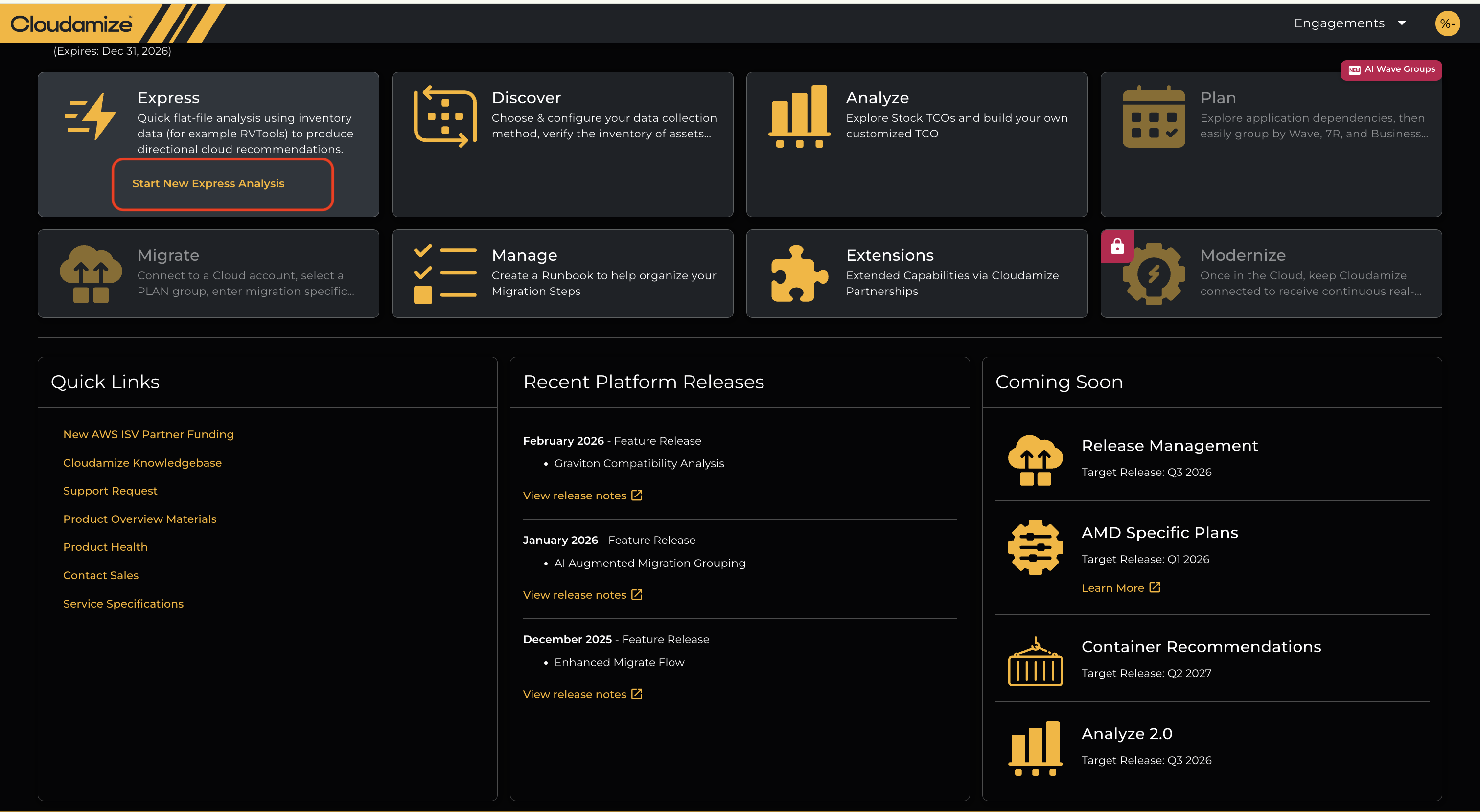Click external link icon for January release notes
The width and height of the screenshot is (1480, 812).
(x=637, y=594)
